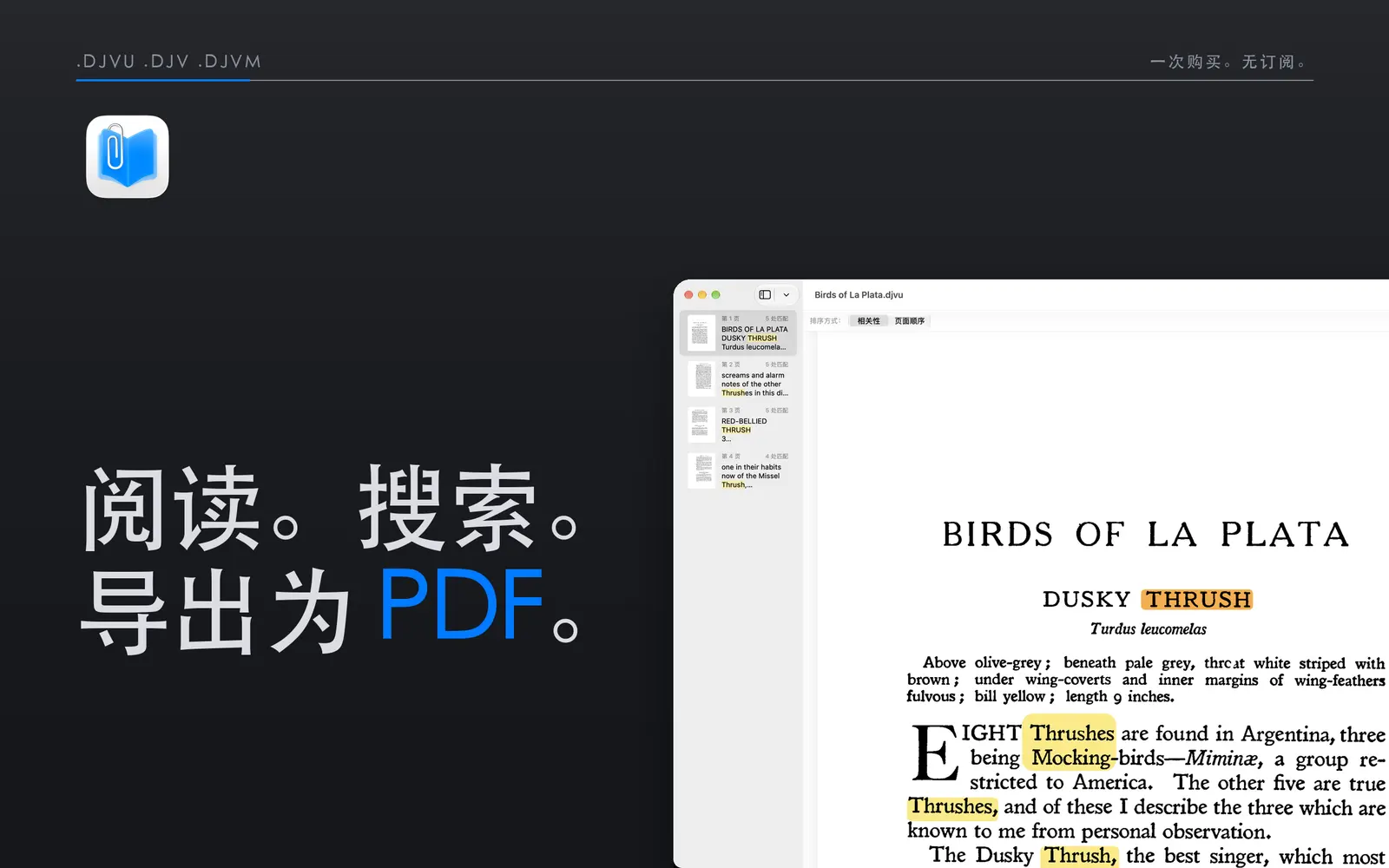Toggle the sidebar panel icon

(765, 295)
